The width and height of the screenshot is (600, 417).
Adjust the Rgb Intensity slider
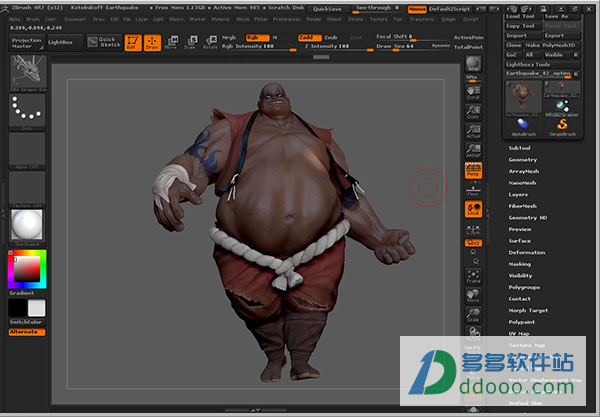(x=259, y=47)
